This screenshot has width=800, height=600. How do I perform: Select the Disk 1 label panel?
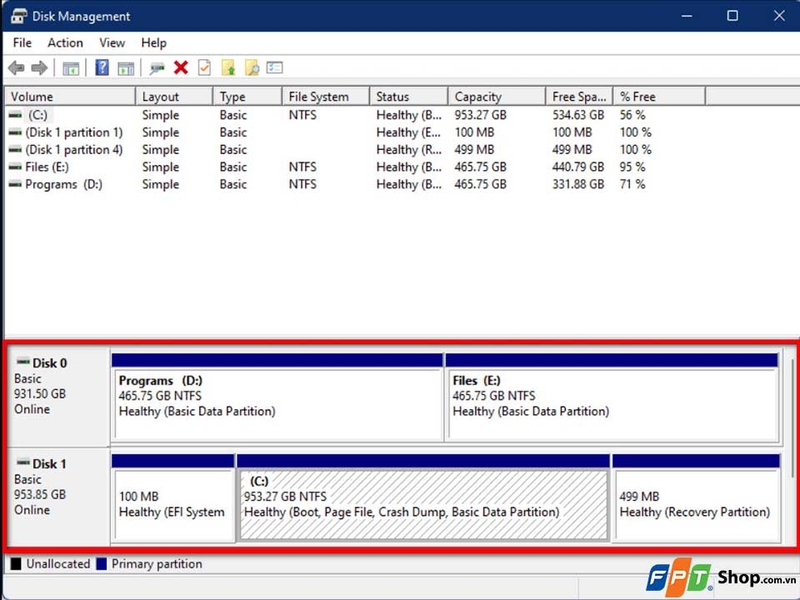point(58,497)
